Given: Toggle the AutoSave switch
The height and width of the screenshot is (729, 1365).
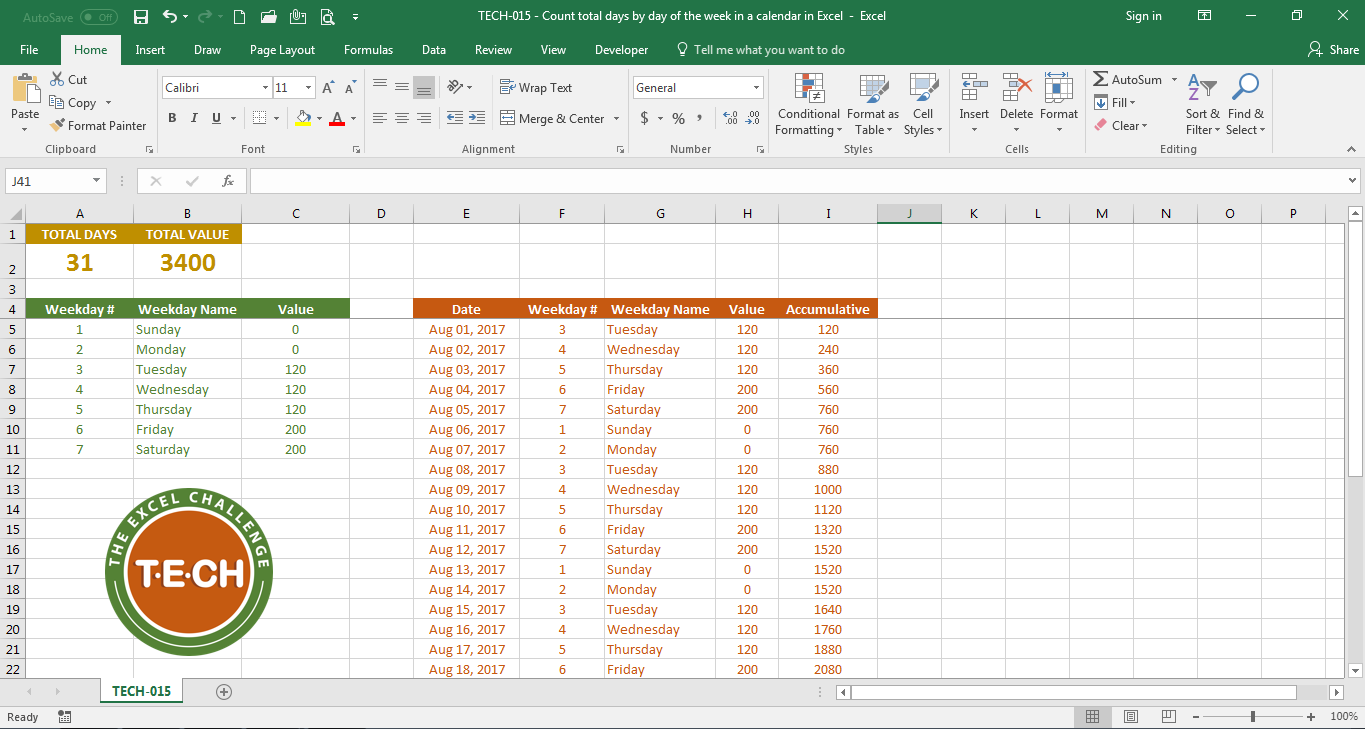Looking at the screenshot, I should pos(98,17).
